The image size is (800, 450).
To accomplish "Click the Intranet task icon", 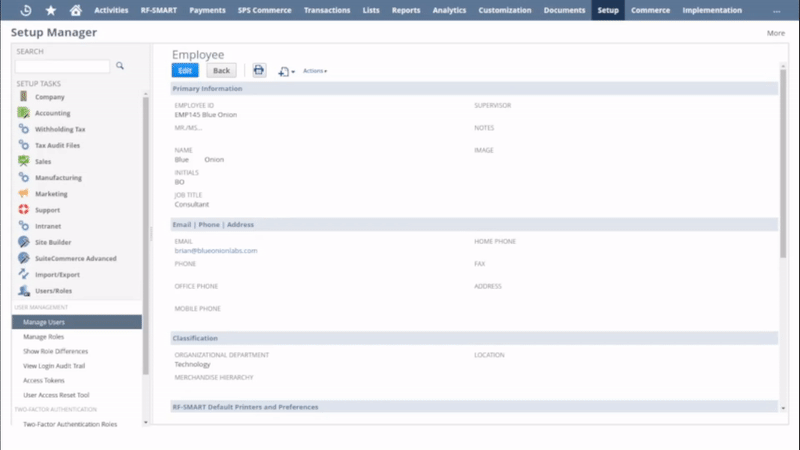I will (23, 226).
